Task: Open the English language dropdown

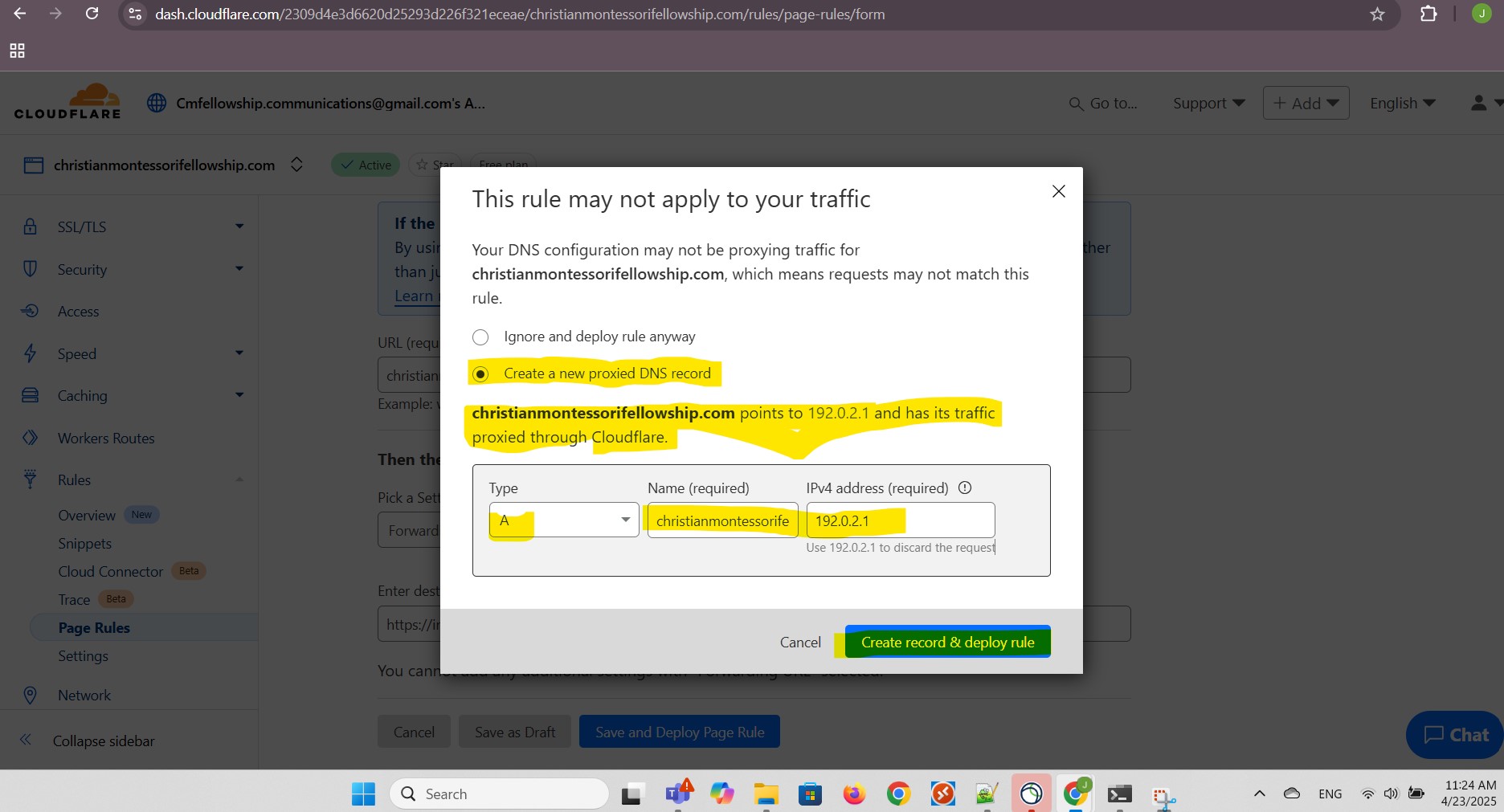Action: 1402,103
